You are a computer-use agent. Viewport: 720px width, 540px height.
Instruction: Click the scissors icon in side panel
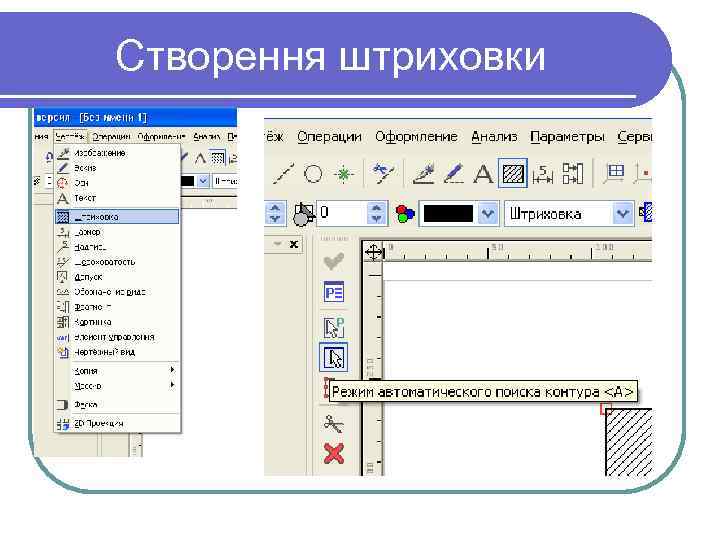[333, 424]
